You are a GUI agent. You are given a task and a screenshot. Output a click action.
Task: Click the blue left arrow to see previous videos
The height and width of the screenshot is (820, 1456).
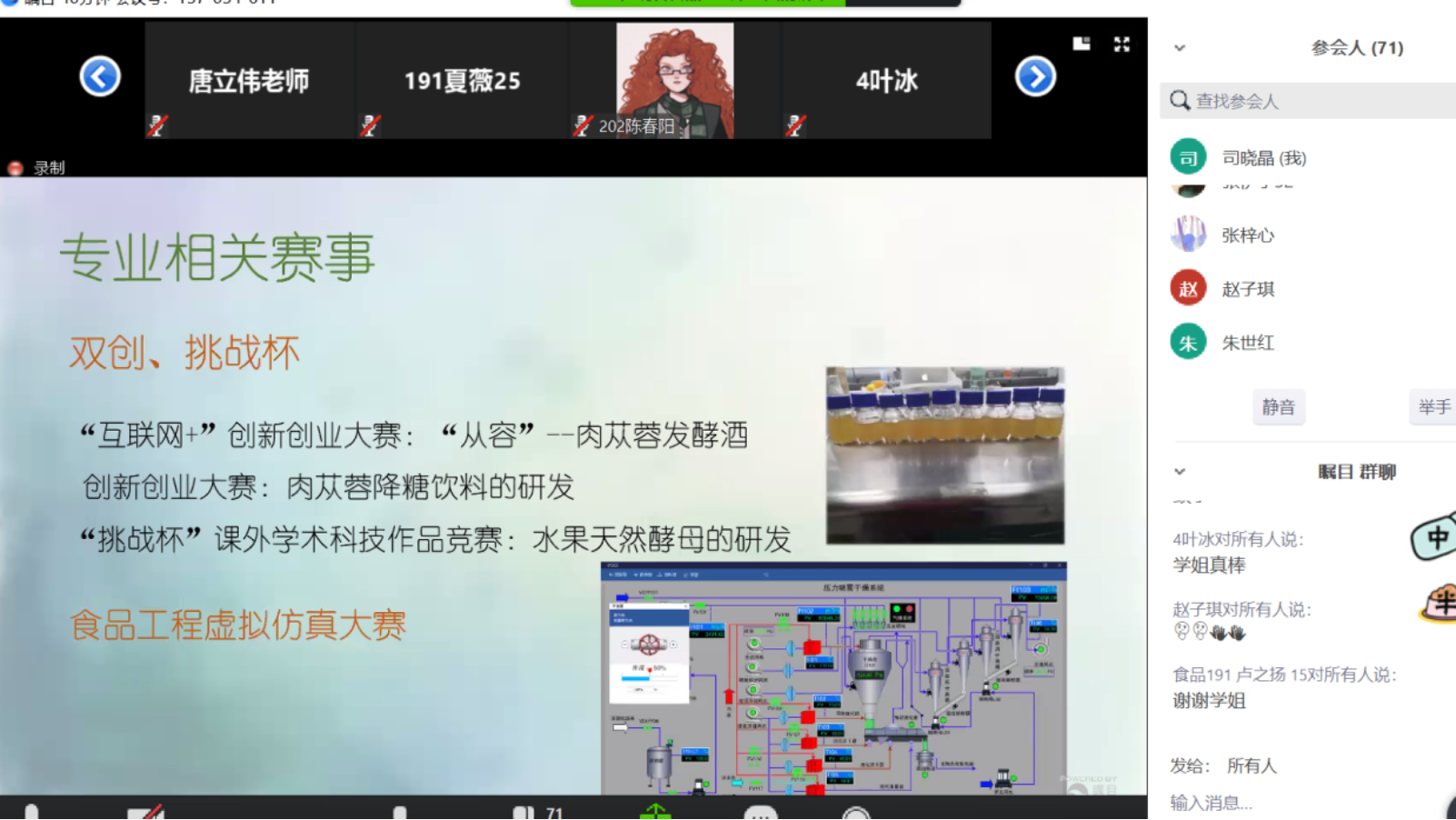click(x=100, y=76)
